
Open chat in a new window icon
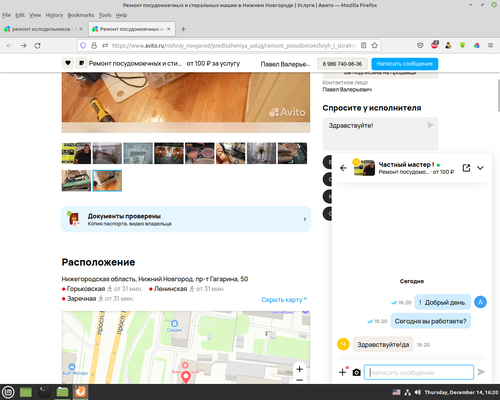[466, 168]
